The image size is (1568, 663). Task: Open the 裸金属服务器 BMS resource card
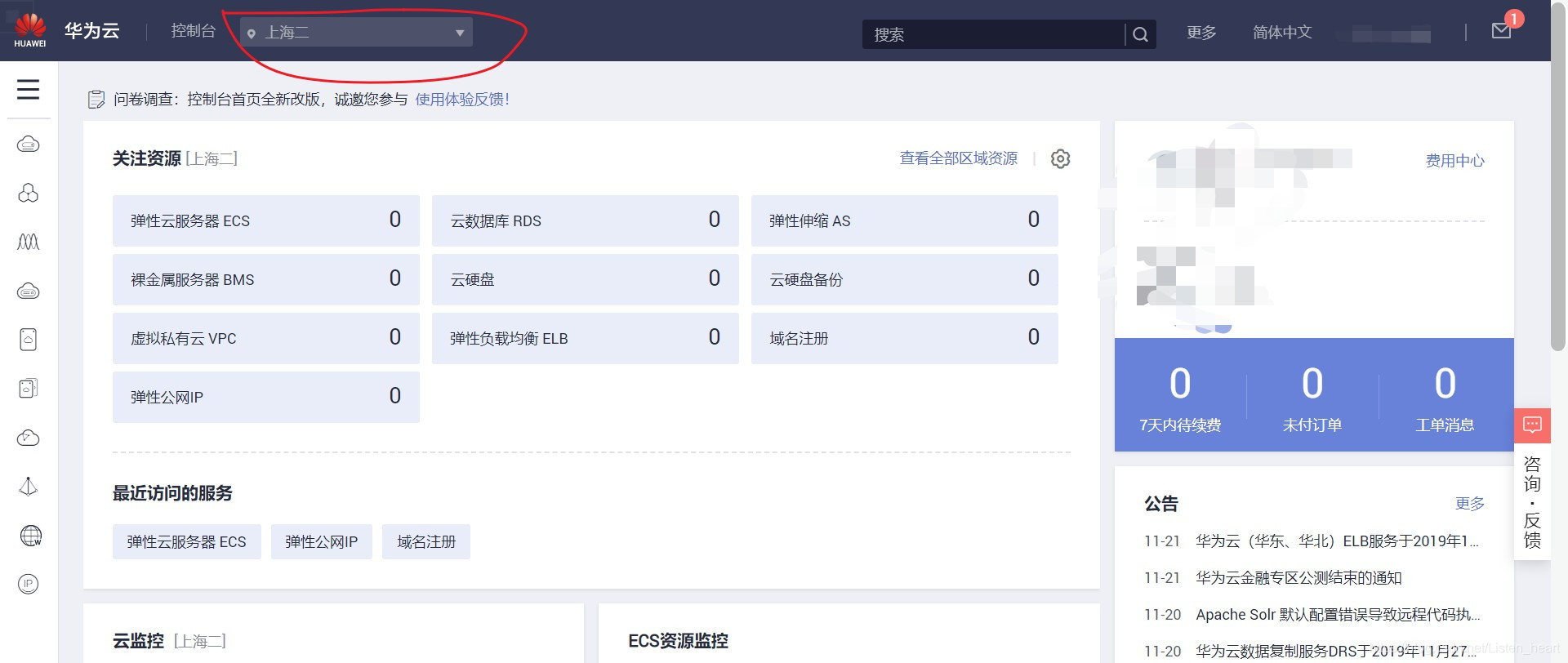(x=266, y=279)
